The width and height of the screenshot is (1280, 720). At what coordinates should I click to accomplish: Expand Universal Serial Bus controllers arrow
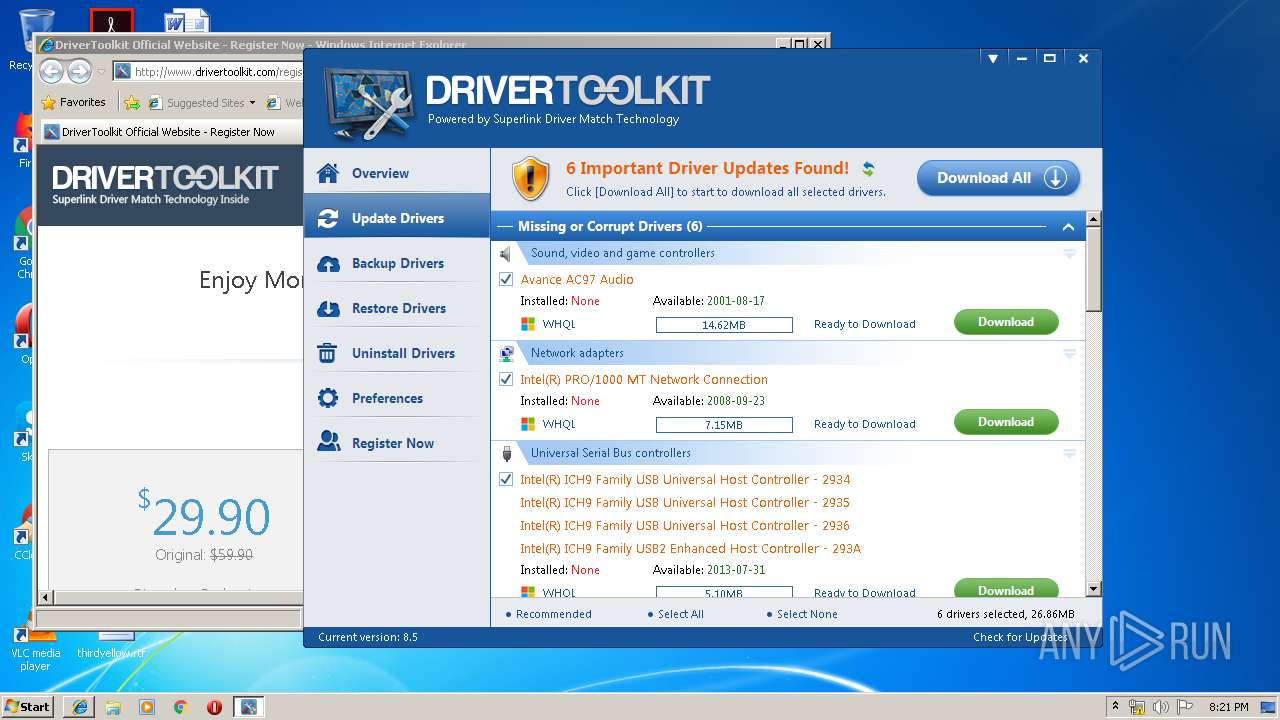tap(1069, 454)
